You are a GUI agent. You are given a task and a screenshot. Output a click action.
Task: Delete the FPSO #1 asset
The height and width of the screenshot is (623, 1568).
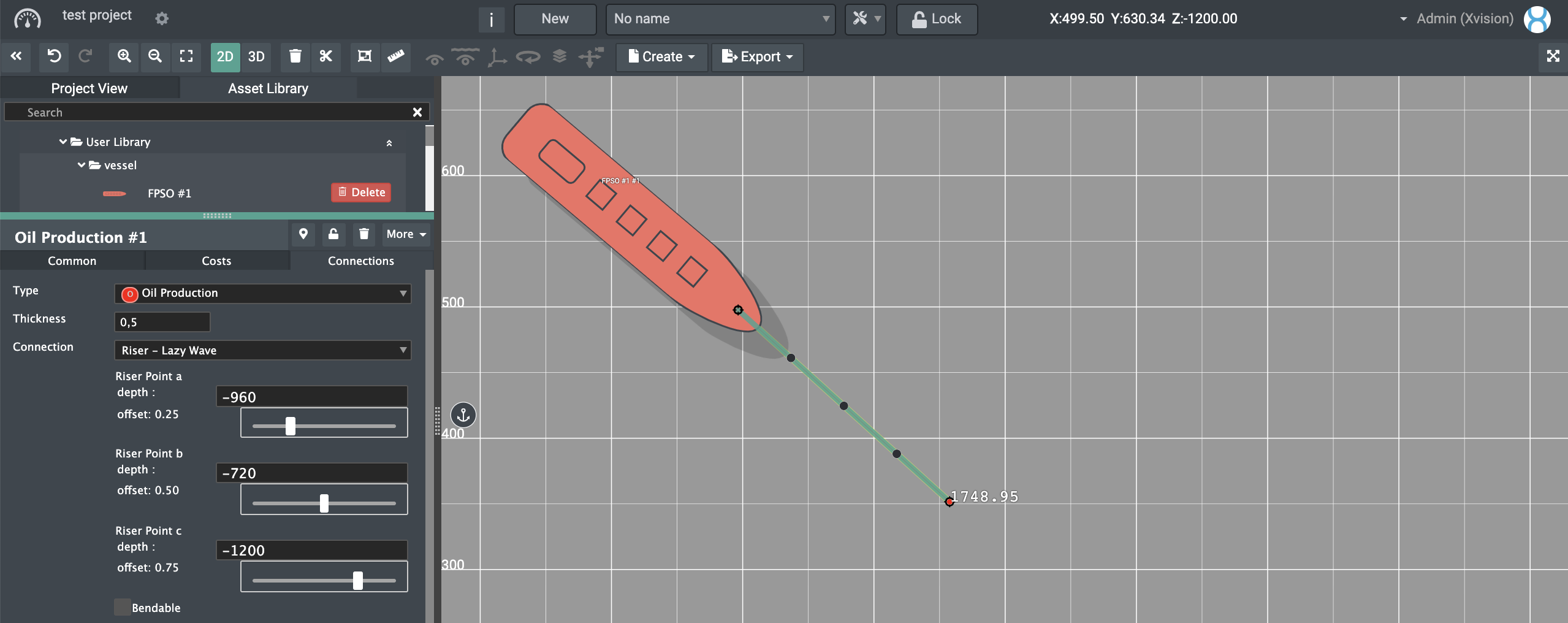(x=361, y=192)
